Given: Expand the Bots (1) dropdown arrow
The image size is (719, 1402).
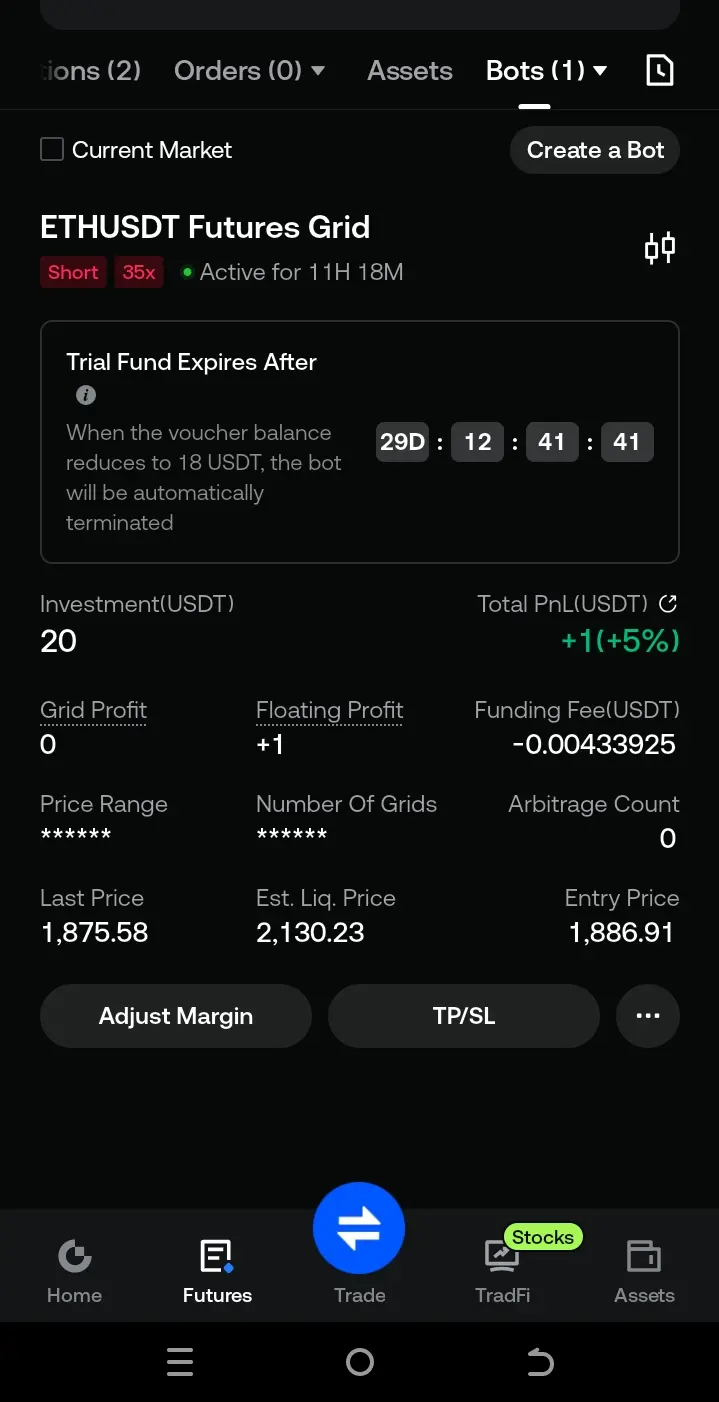Looking at the screenshot, I should pos(600,71).
